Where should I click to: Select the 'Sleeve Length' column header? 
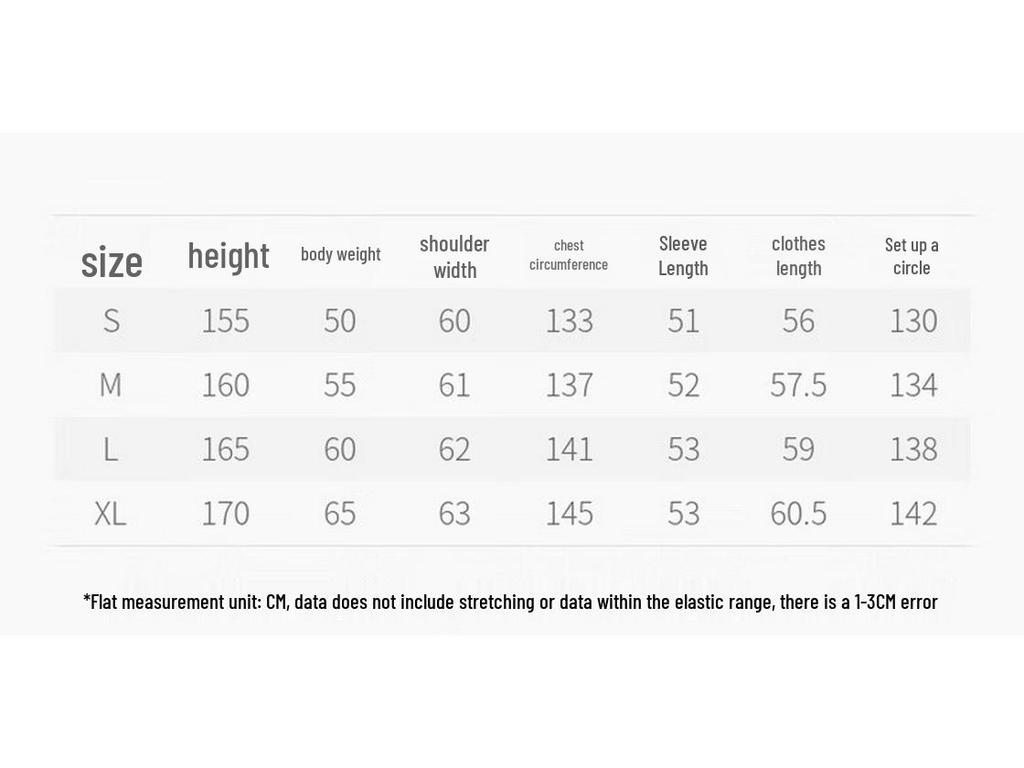click(x=683, y=256)
